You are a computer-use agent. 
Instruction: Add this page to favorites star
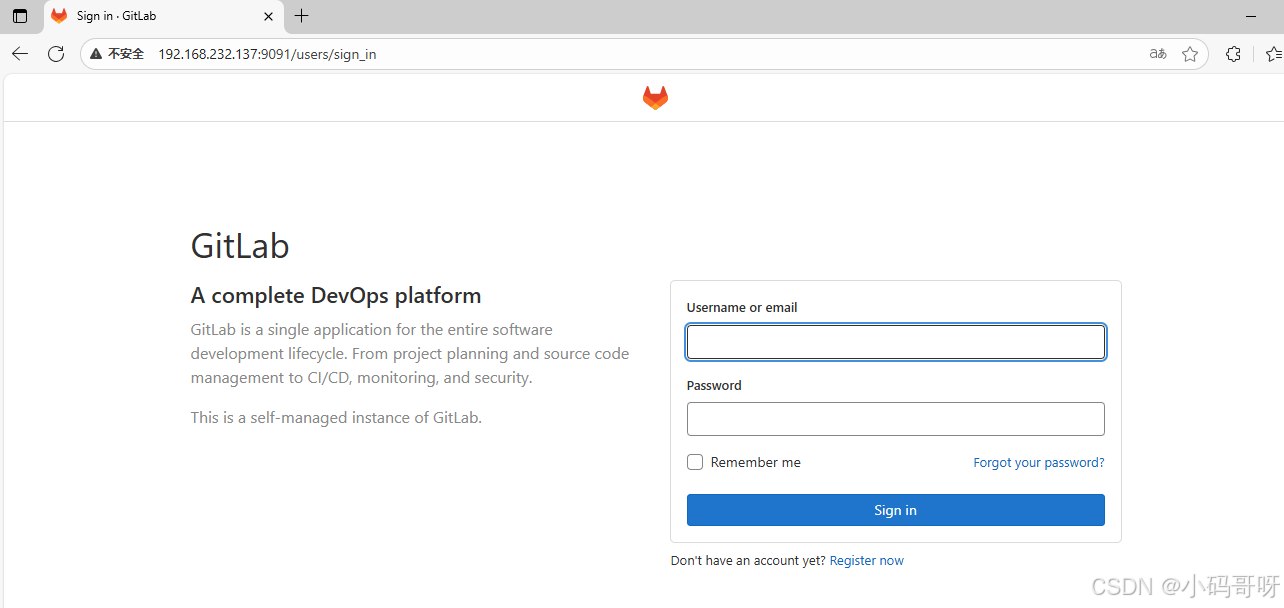(1190, 54)
